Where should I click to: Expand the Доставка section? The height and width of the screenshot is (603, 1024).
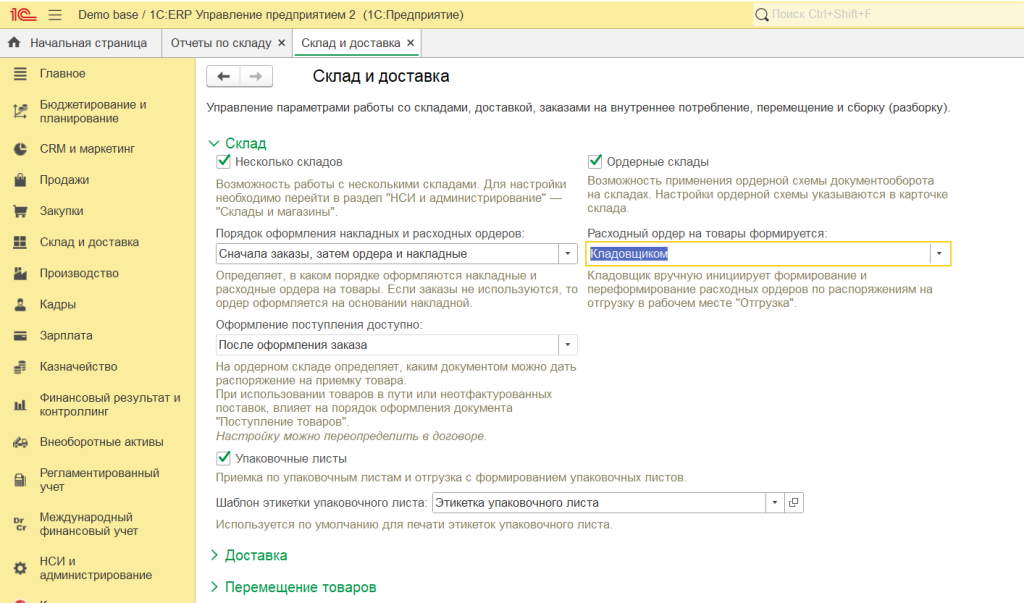pos(214,555)
